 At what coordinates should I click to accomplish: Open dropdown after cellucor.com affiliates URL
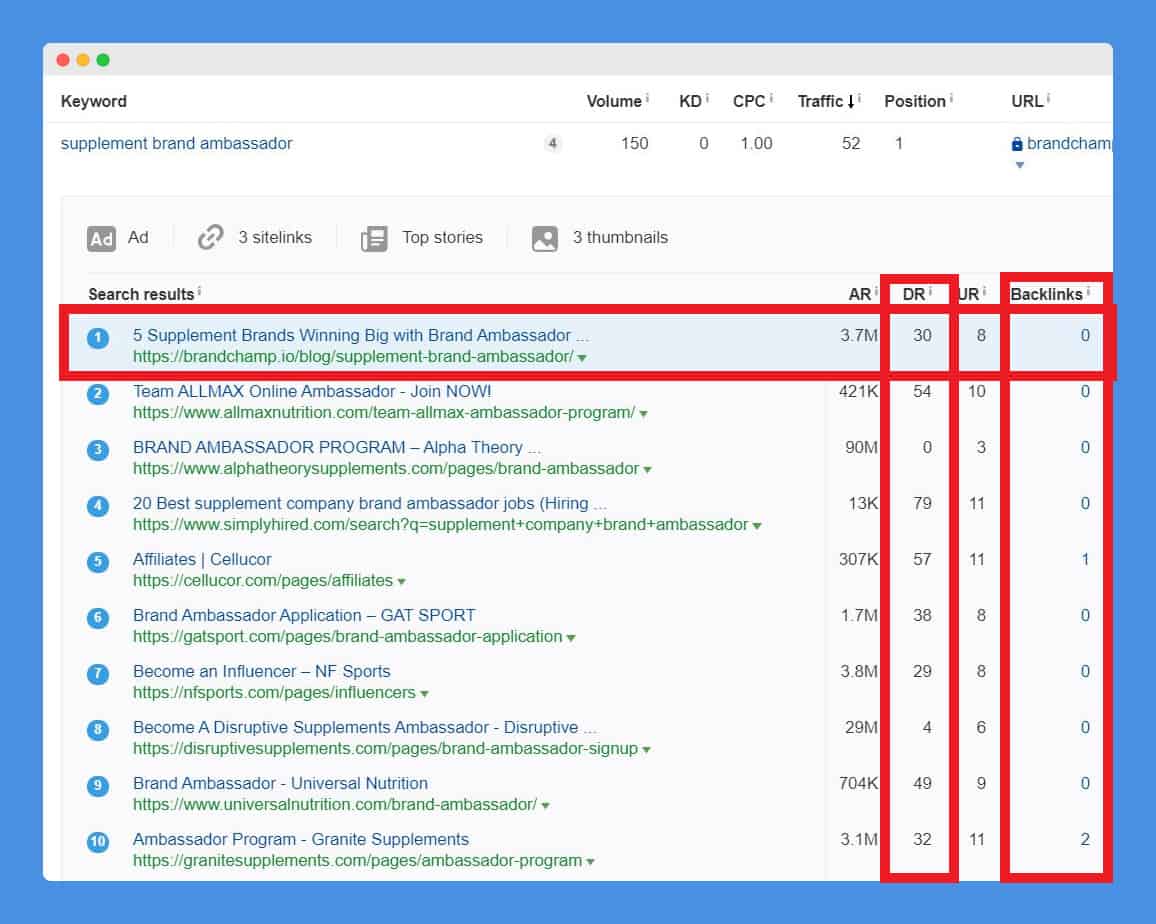pos(401,583)
